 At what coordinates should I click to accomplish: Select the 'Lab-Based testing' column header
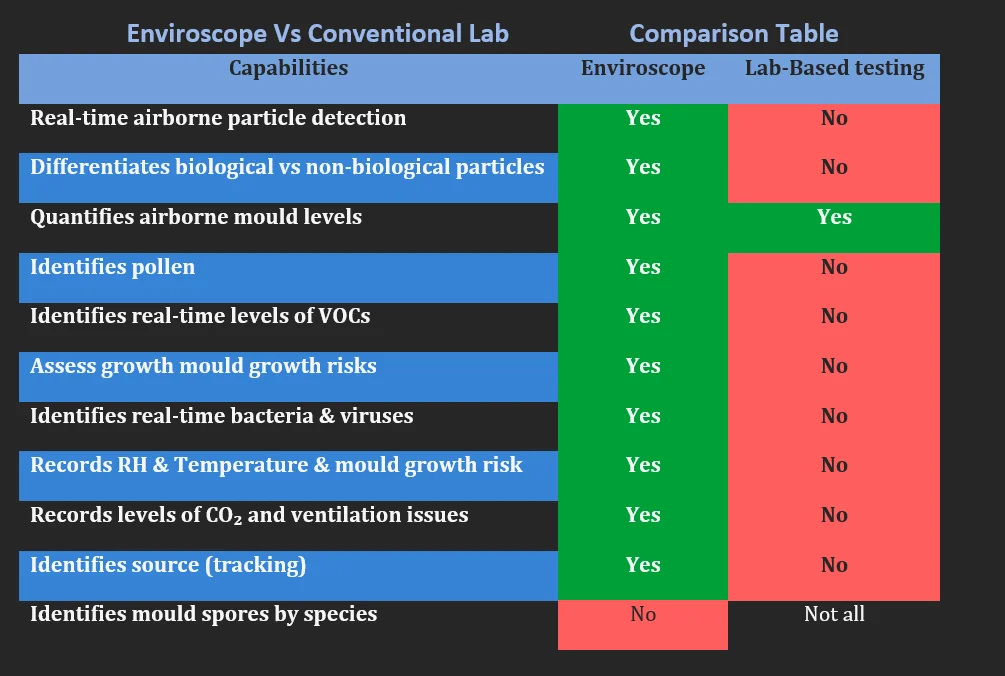834,68
